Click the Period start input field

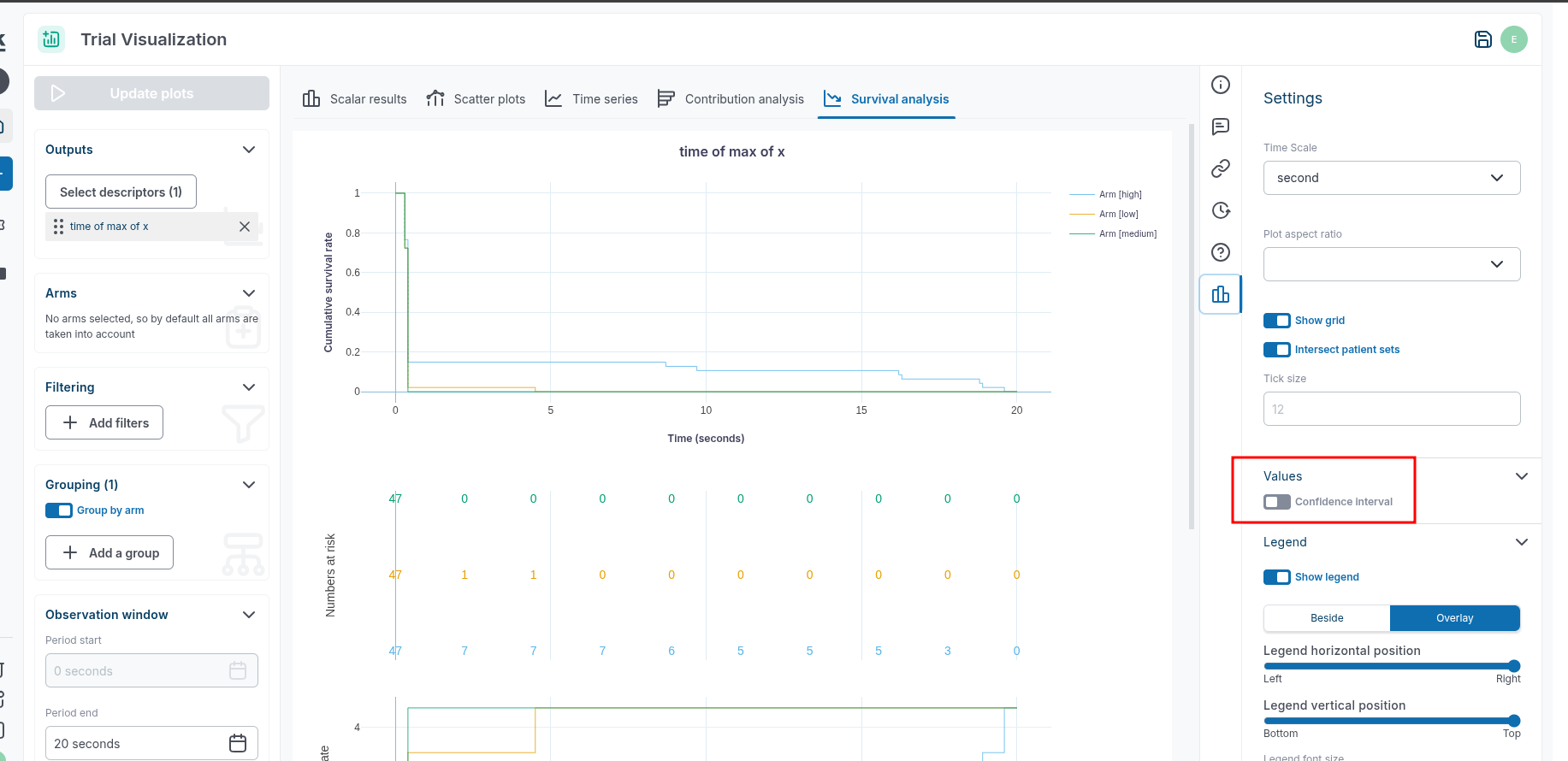pos(151,671)
